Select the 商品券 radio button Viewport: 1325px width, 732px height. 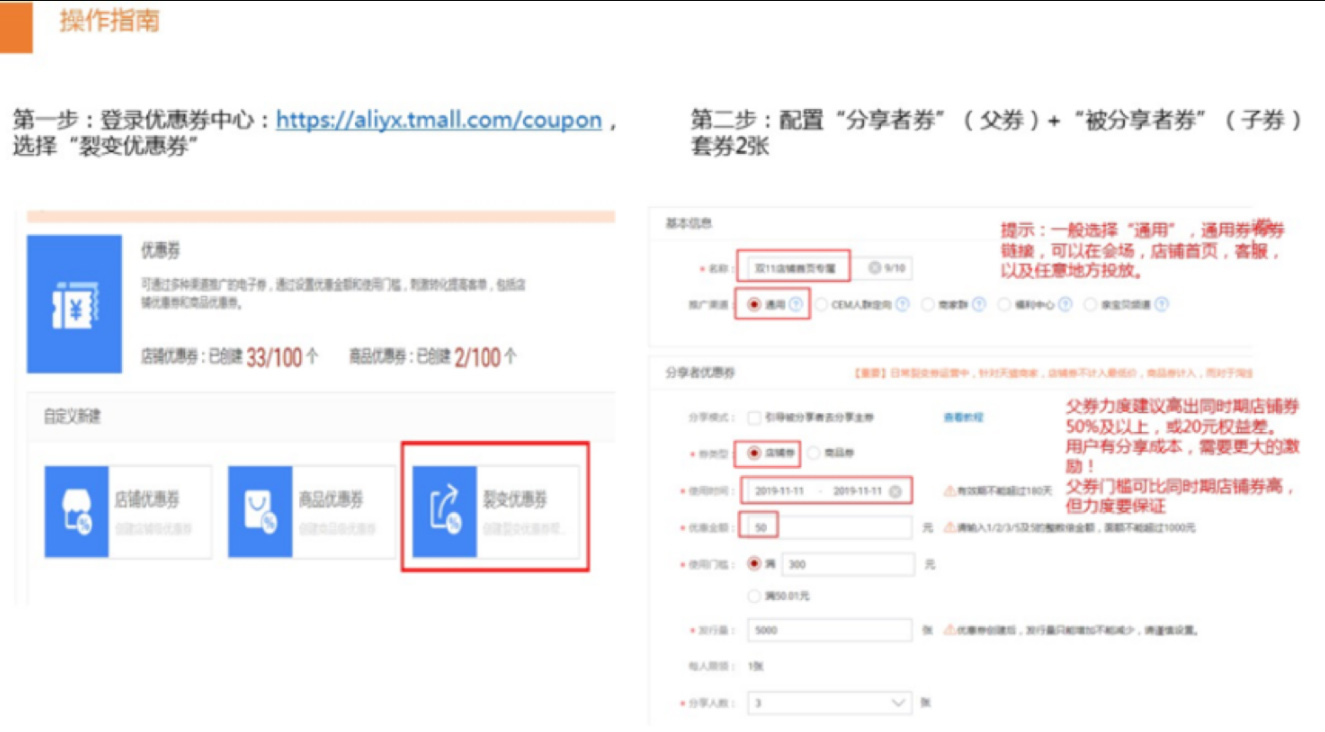pyautogui.click(x=814, y=453)
